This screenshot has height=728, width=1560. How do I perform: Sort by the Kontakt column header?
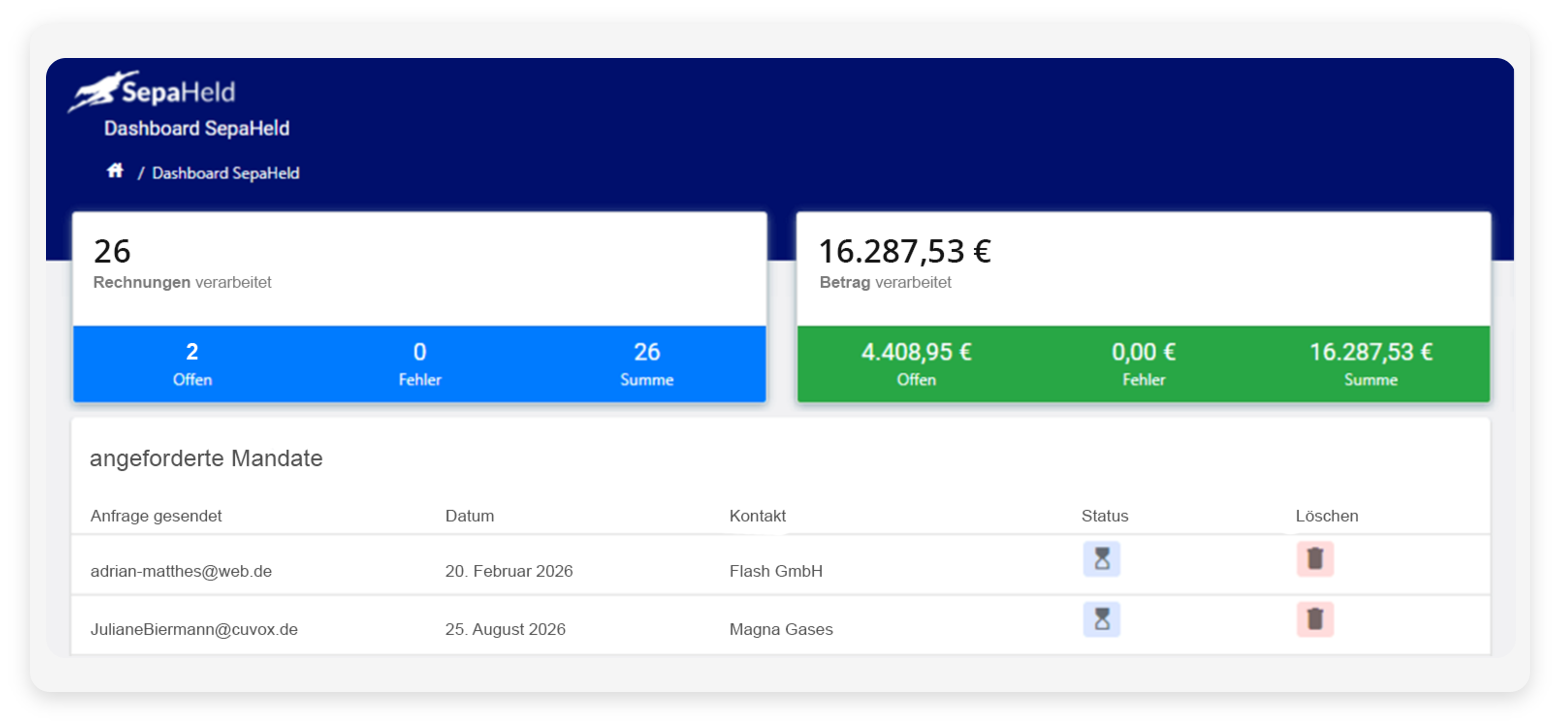[x=757, y=516]
